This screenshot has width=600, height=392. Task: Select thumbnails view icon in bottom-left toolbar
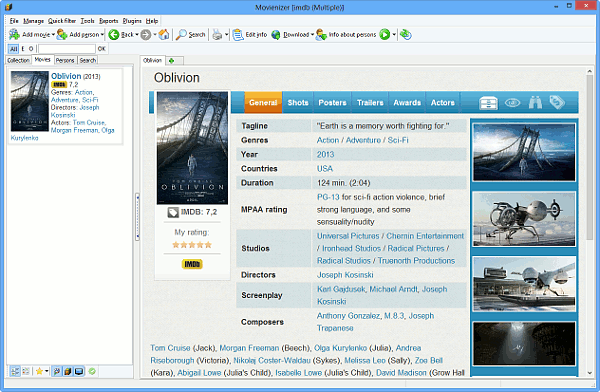pos(26,371)
